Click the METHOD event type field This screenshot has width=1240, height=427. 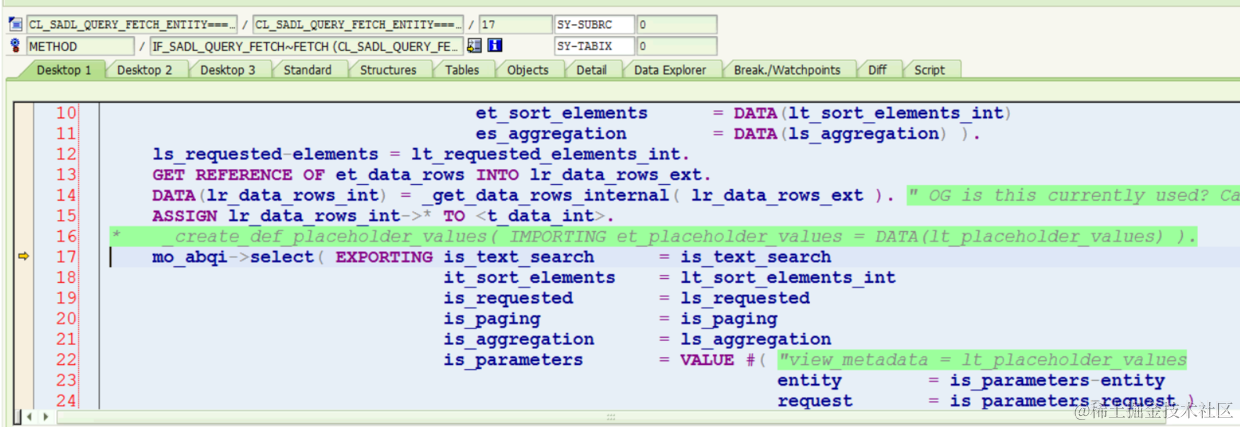click(x=80, y=46)
